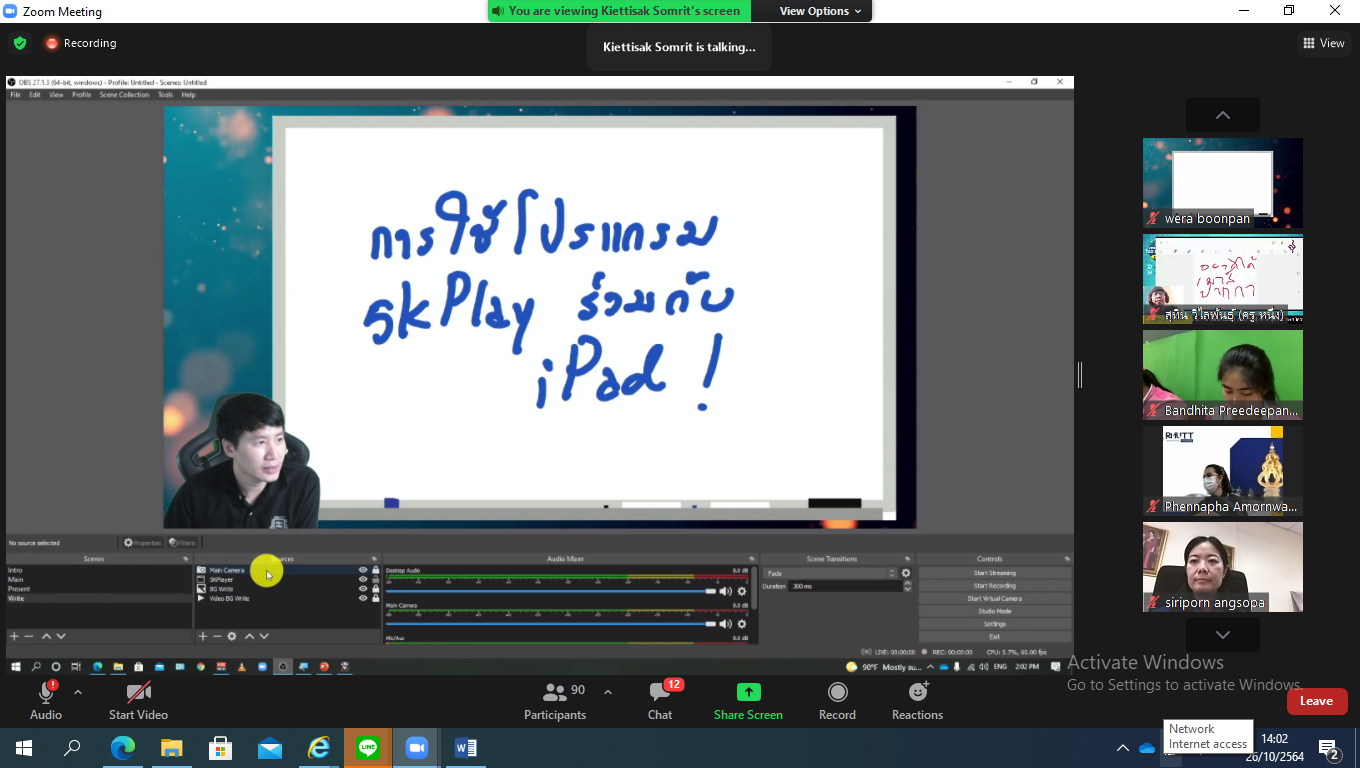The image size is (1360, 768).
Task: Hide the Video BG Write source
Action: coord(363,598)
